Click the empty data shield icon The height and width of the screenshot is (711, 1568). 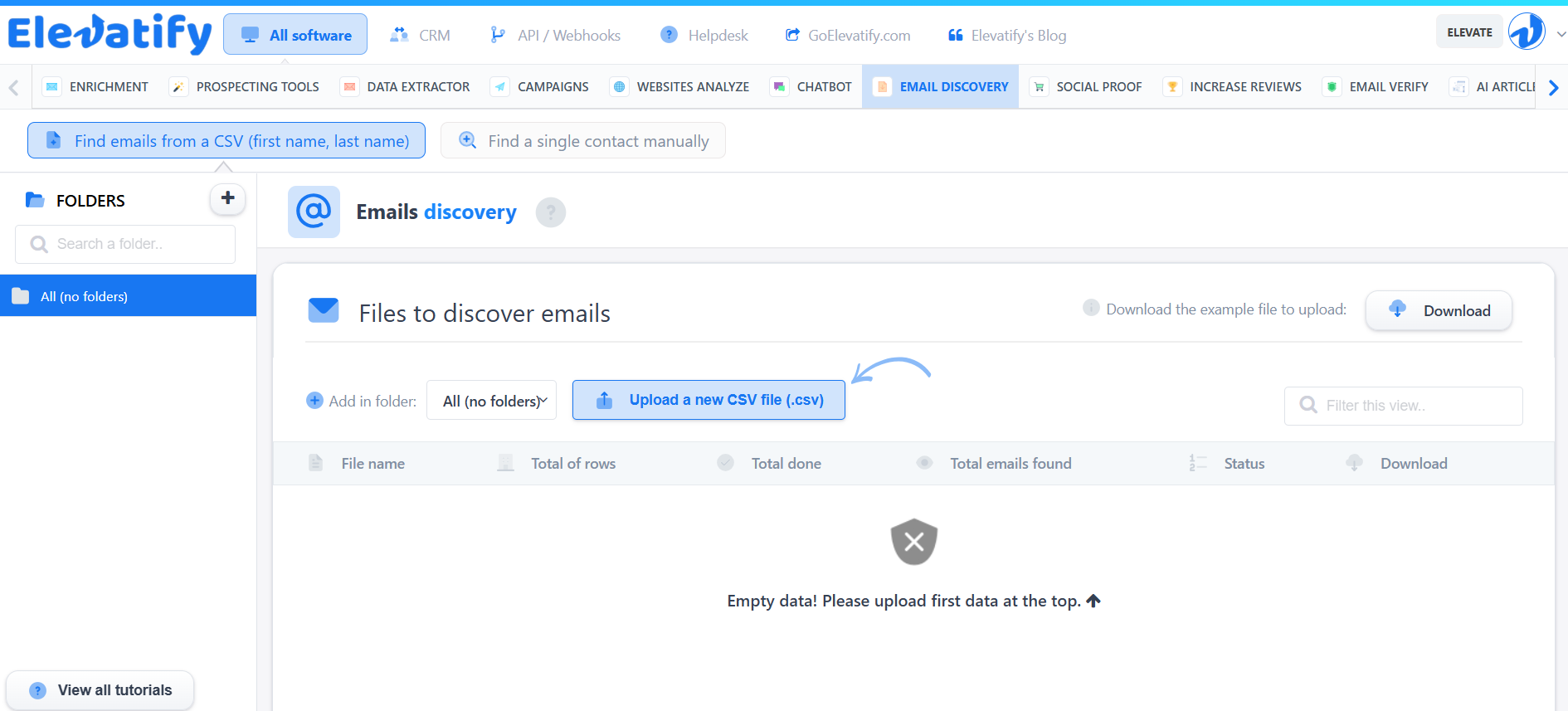[x=914, y=542]
